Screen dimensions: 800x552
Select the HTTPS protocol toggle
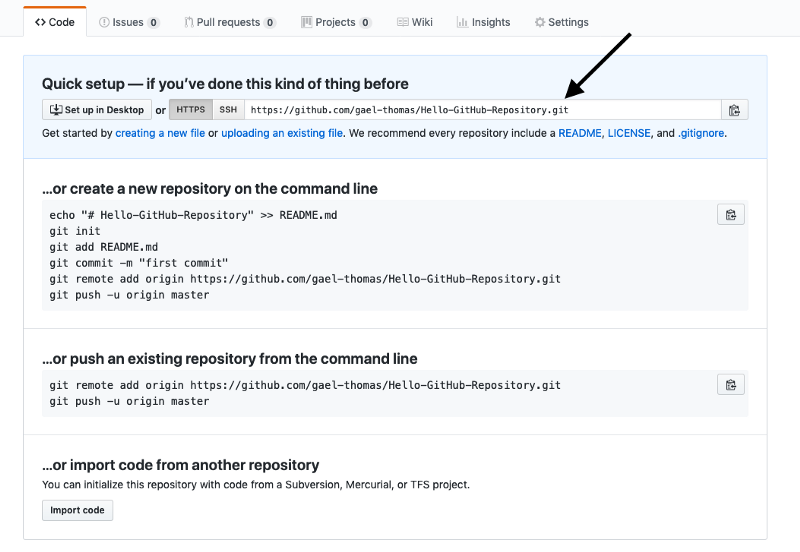pyautogui.click(x=190, y=110)
